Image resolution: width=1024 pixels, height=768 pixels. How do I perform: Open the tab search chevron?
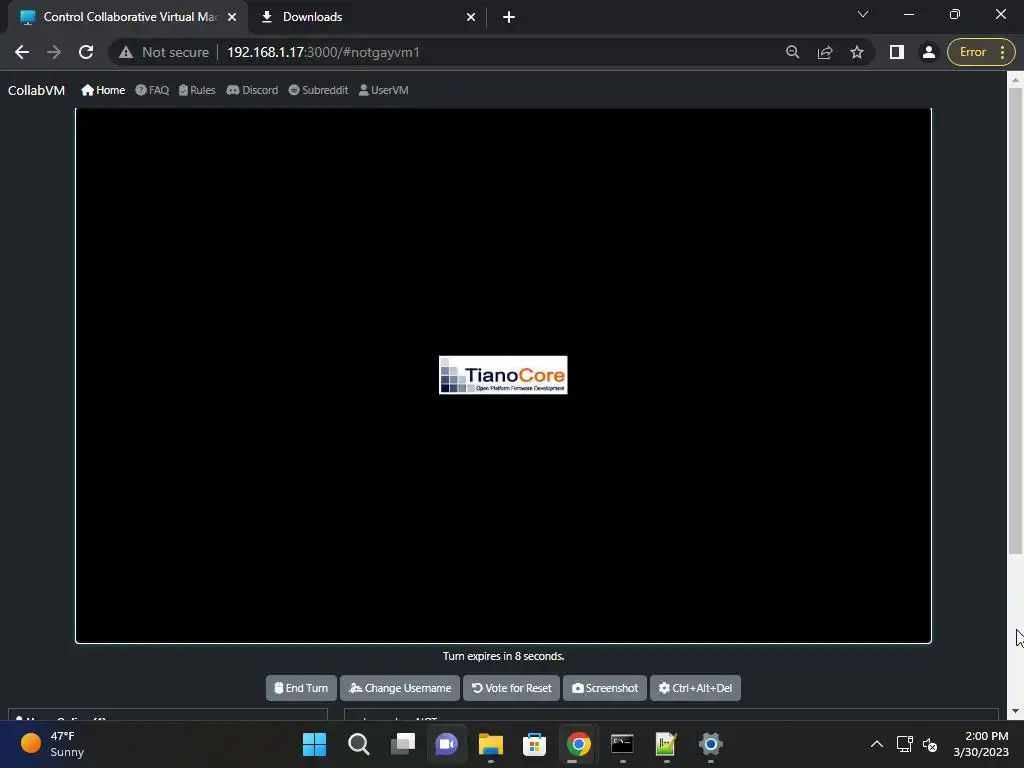tap(863, 14)
